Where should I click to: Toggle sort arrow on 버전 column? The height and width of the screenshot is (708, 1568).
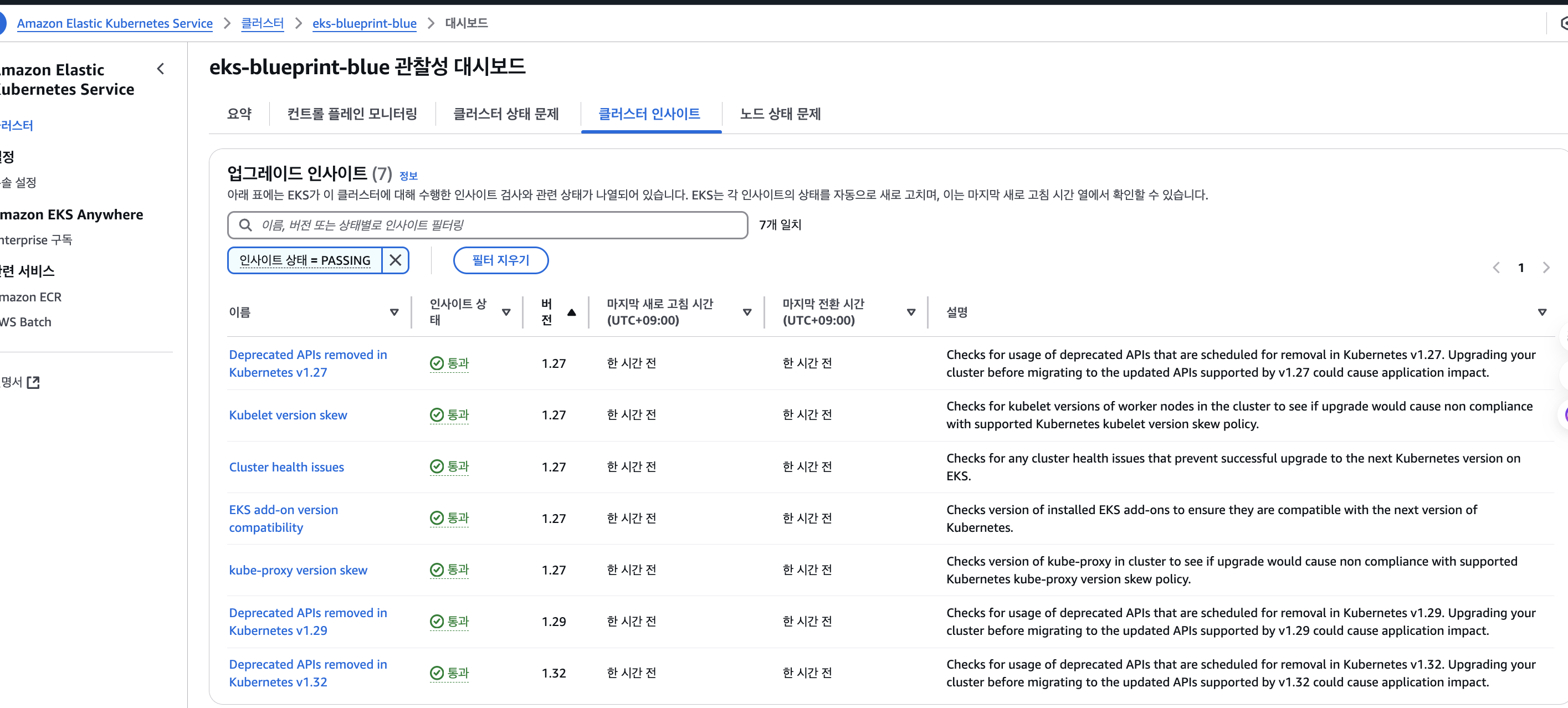[571, 312]
